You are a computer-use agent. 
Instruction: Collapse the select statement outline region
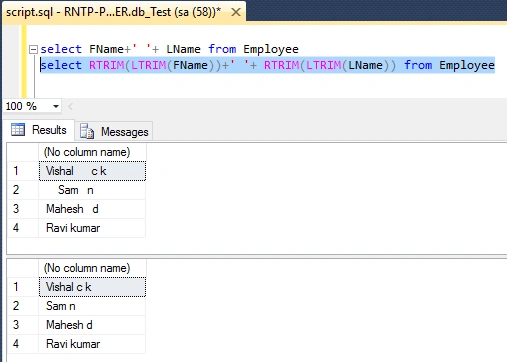pyautogui.click(x=33, y=49)
